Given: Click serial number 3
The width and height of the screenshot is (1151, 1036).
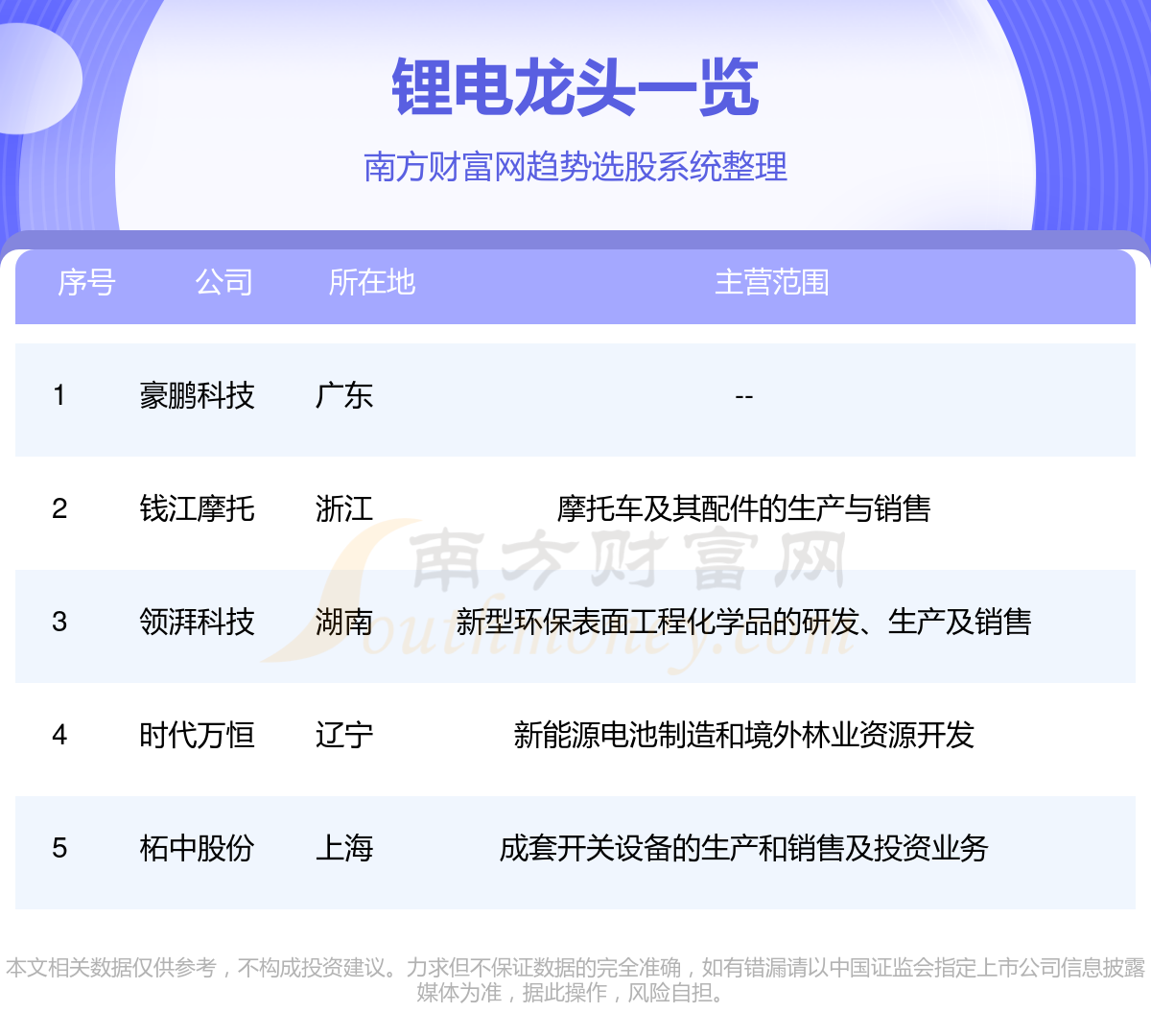Looking at the screenshot, I should [x=59, y=622].
